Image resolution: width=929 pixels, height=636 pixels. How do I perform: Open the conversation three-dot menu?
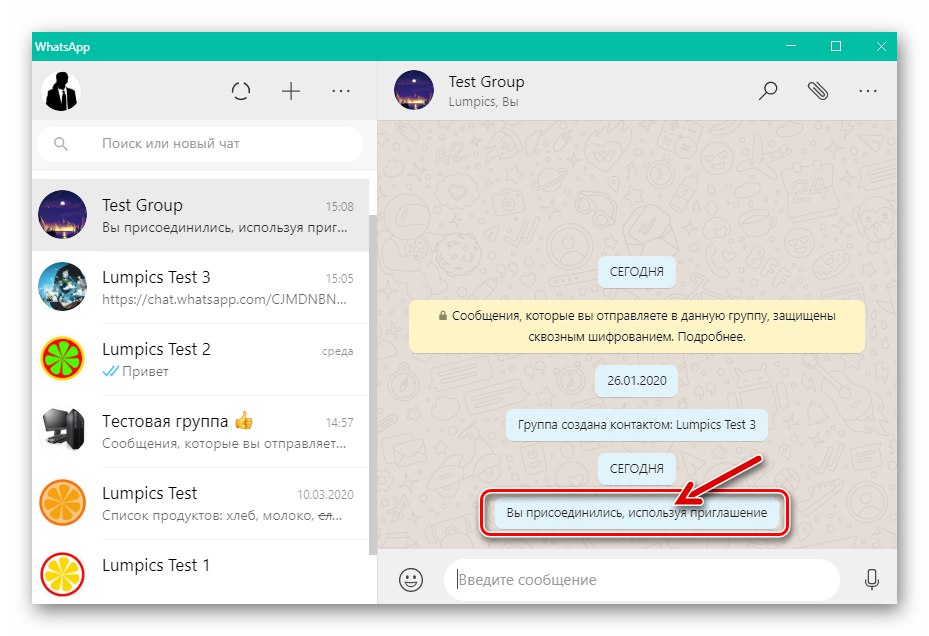point(867,90)
